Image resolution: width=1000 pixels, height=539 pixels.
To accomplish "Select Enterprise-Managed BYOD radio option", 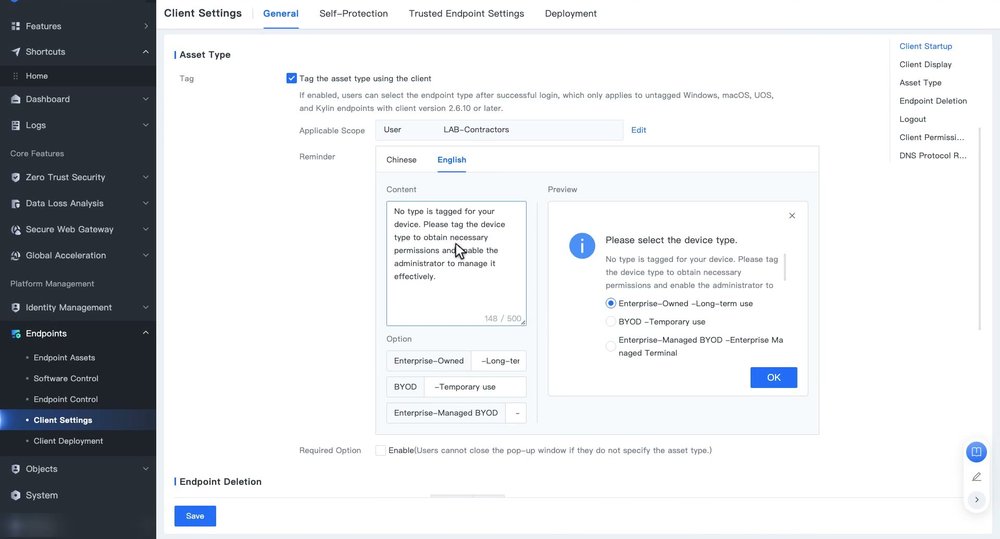I will click(610, 346).
